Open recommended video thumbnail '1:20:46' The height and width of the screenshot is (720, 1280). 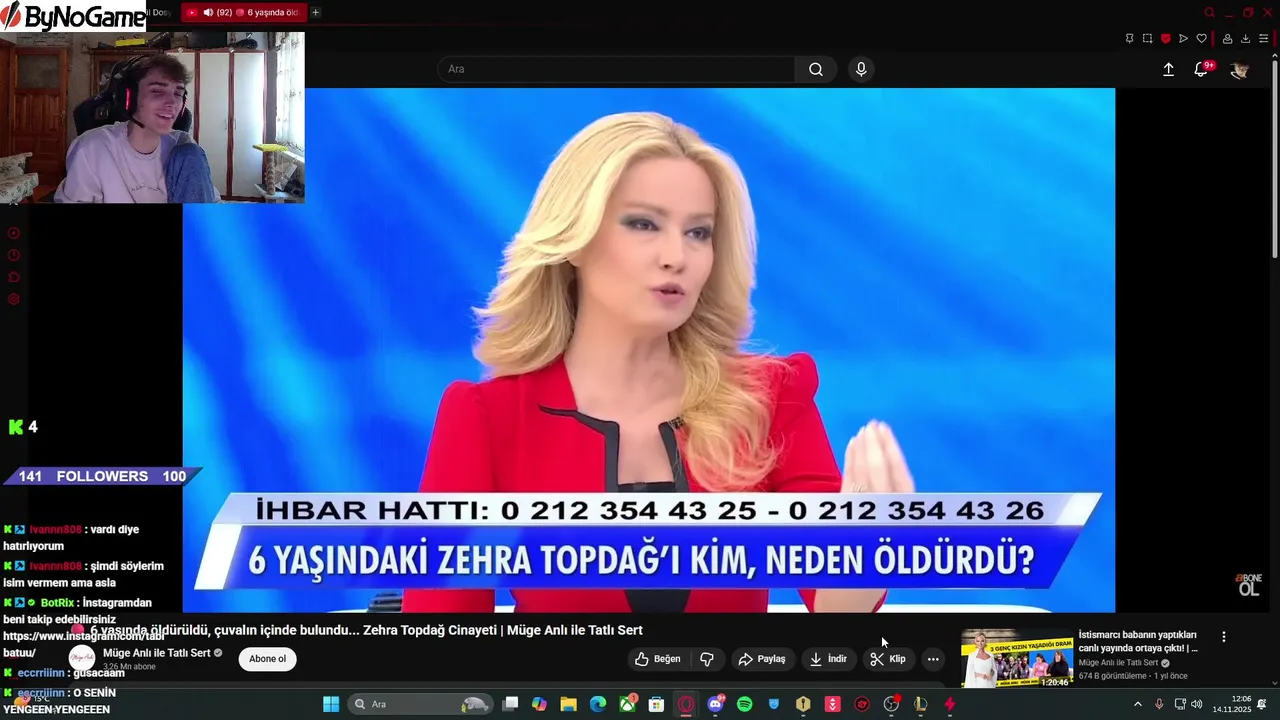tap(1017, 658)
